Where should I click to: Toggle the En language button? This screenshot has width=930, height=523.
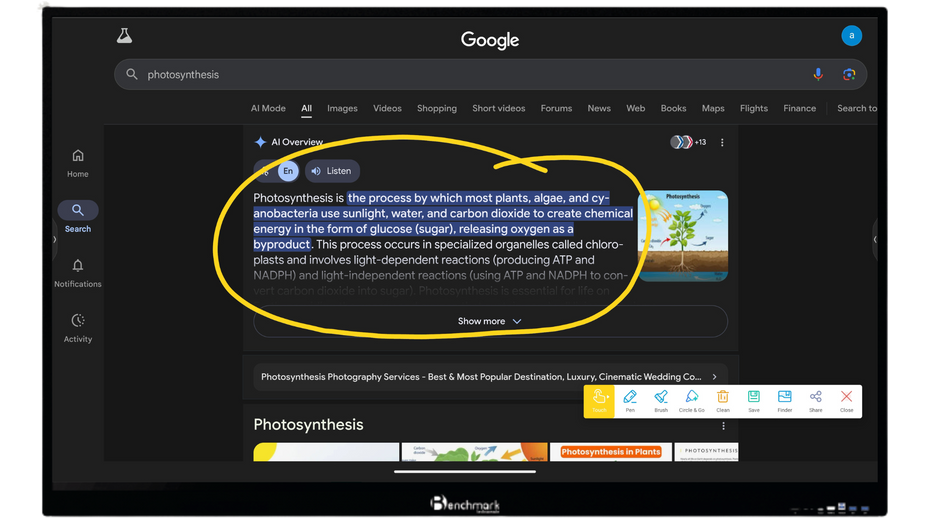[x=288, y=171]
